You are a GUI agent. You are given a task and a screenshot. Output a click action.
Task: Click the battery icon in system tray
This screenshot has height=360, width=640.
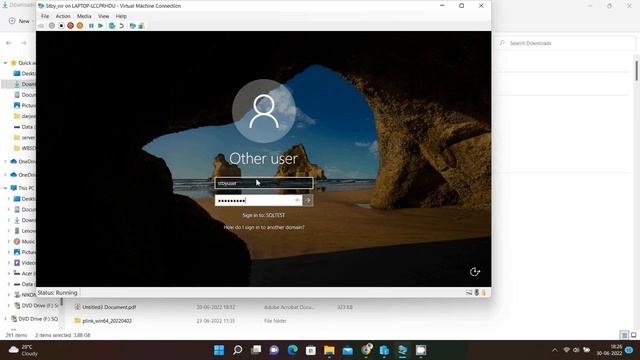[x=587, y=350]
